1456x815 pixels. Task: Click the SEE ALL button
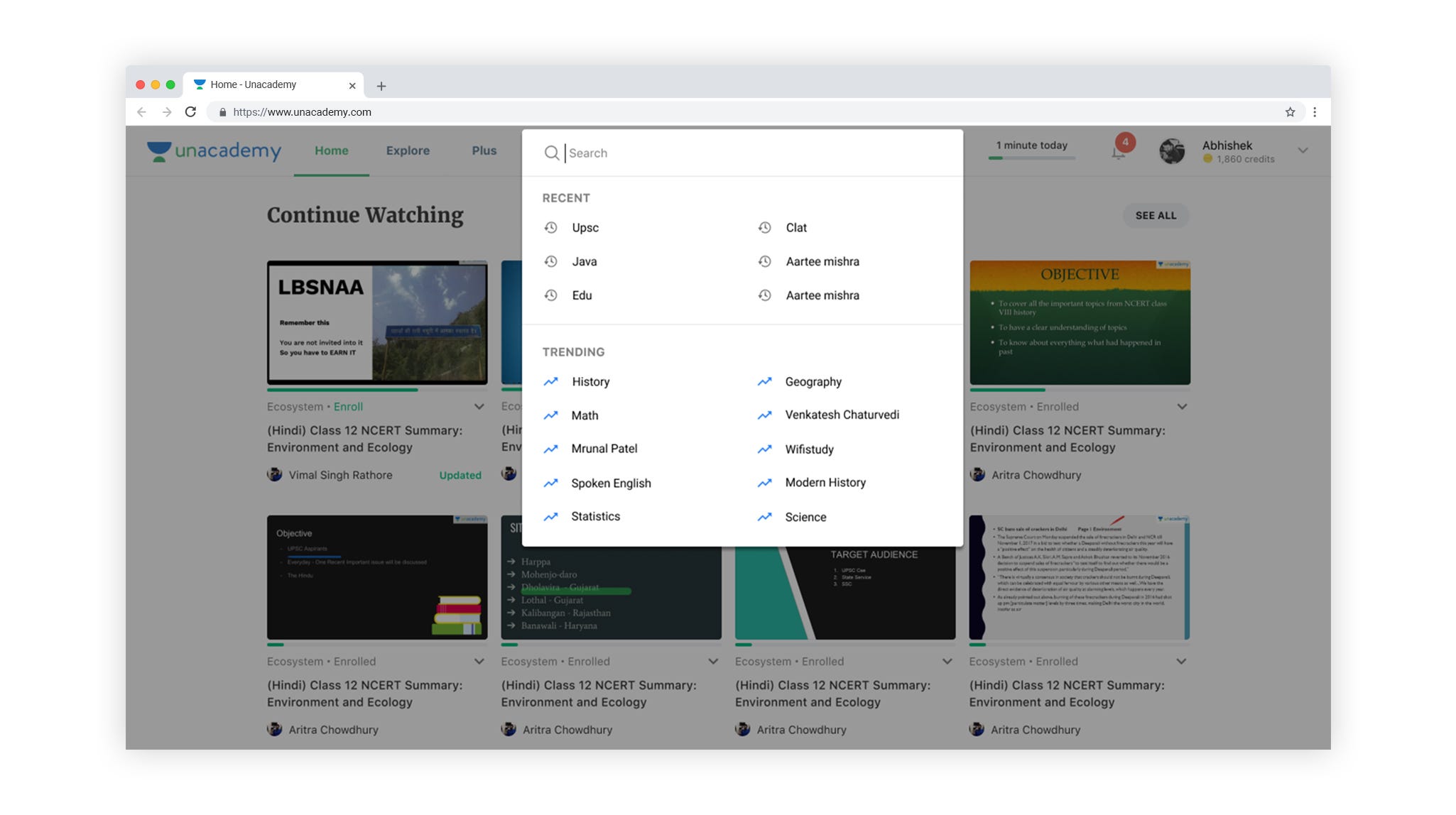point(1156,215)
